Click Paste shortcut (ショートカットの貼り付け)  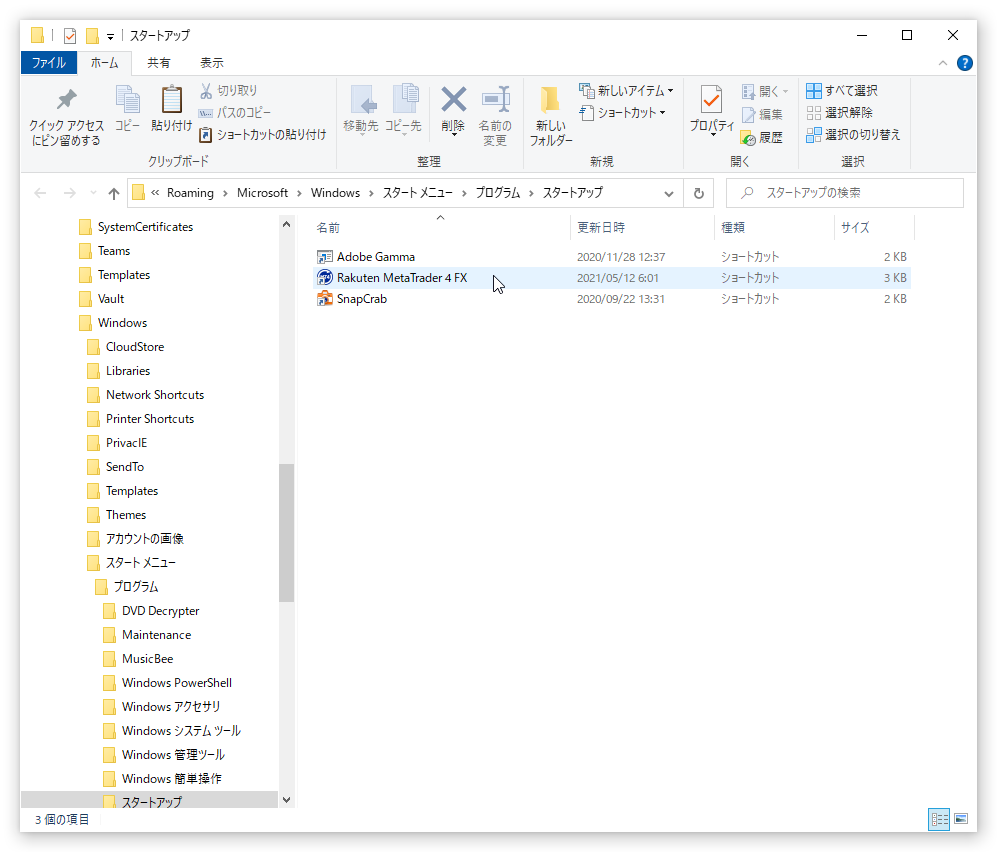tap(263, 135)
